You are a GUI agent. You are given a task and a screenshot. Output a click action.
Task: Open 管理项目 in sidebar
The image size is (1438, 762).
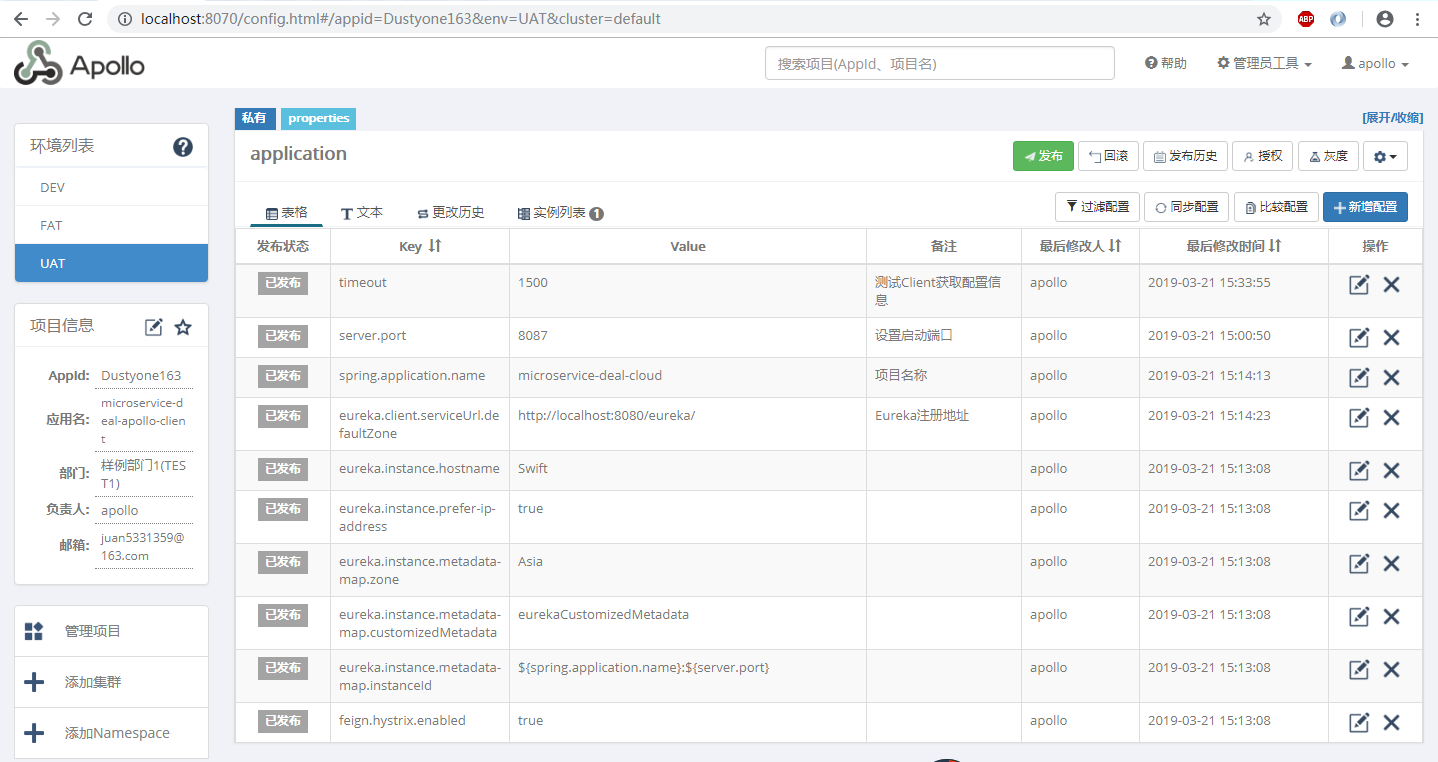[111, 631]
